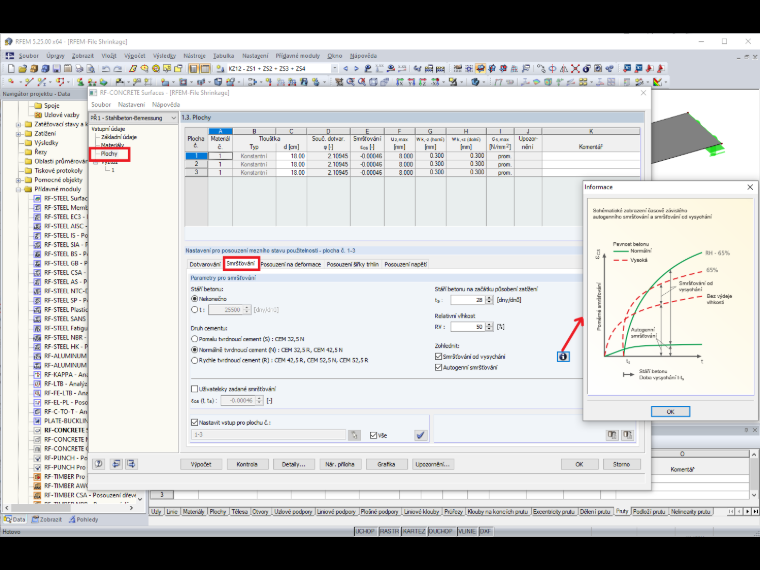The height and width of the screenshot is (570, 760).
Task: Click the Detaily... button
Action: pos(293,464)
